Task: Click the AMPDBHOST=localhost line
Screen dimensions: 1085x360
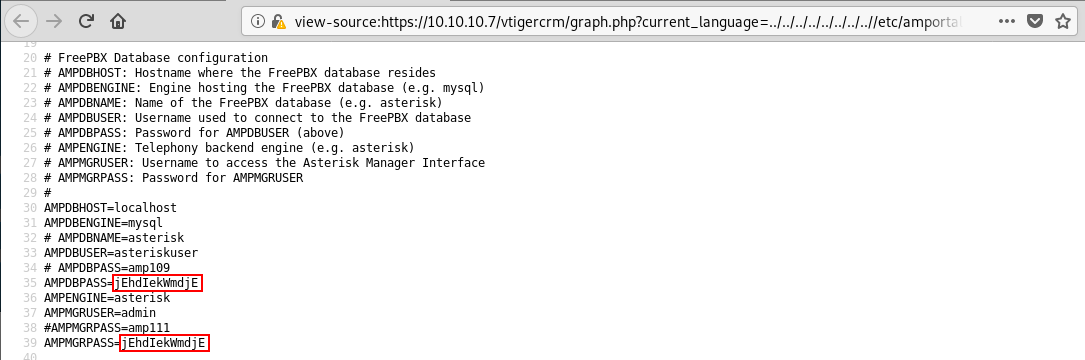Action: click(x=110, y=208)
